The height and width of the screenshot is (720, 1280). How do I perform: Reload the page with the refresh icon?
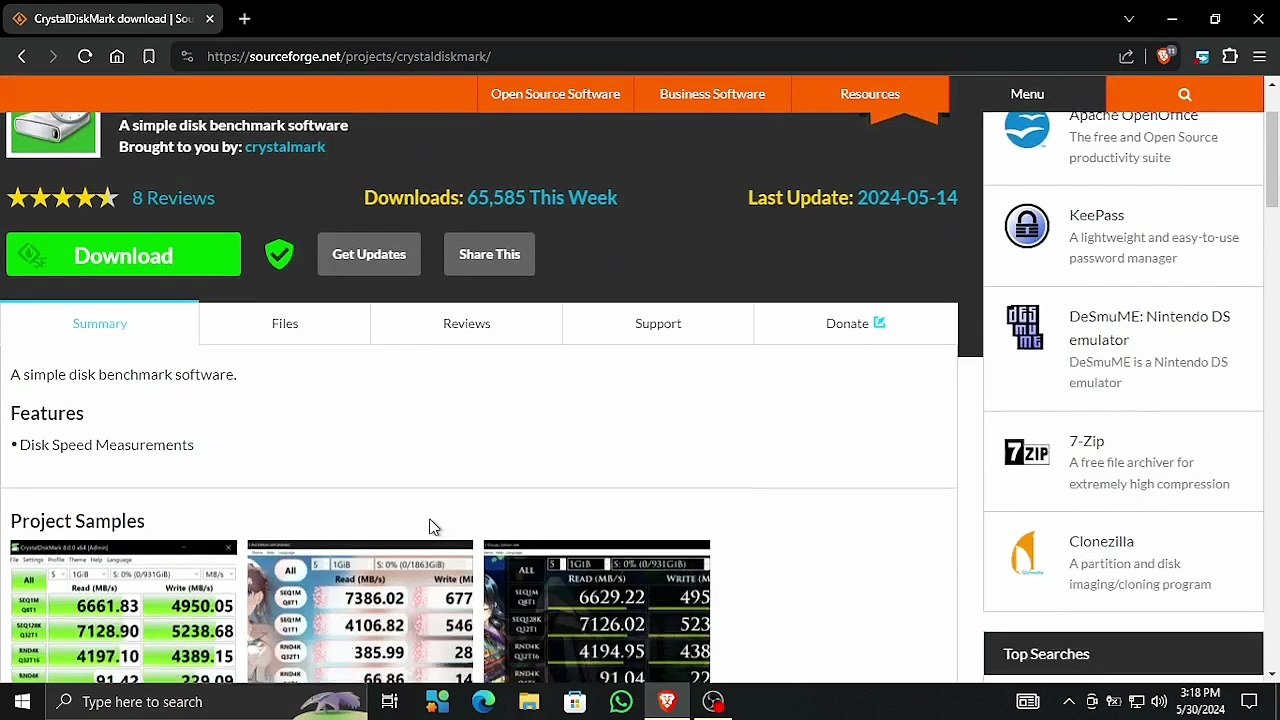click(x=85, y=57)
